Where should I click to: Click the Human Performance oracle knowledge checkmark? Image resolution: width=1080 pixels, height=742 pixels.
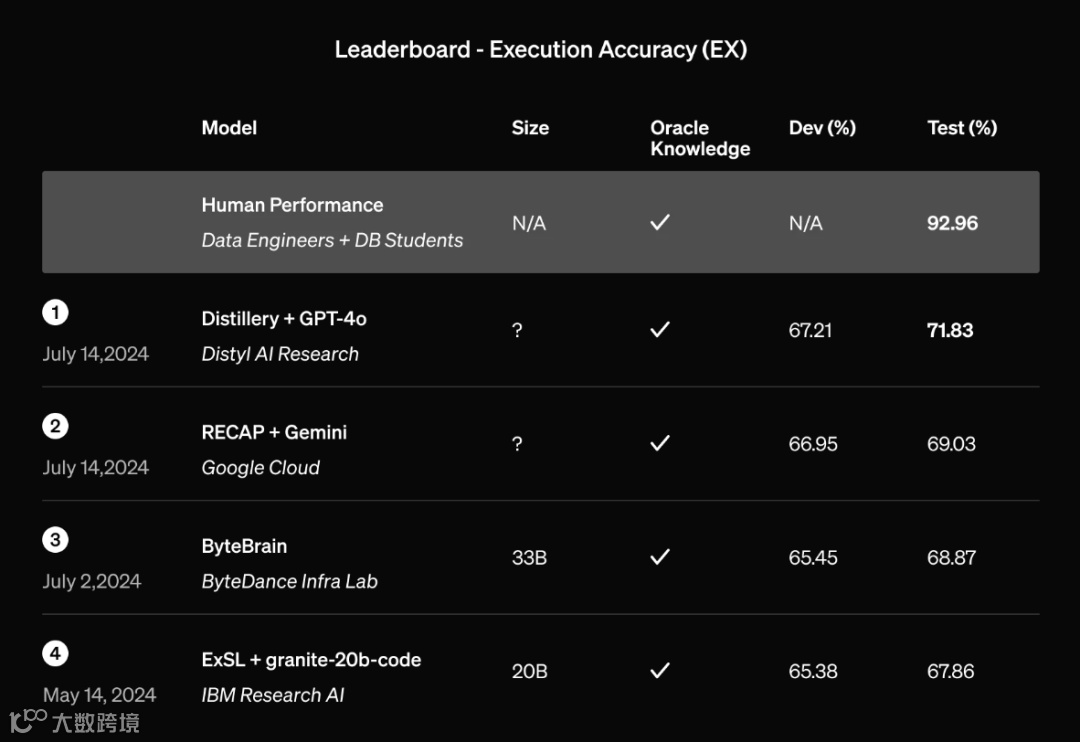(x=660, y=222)
